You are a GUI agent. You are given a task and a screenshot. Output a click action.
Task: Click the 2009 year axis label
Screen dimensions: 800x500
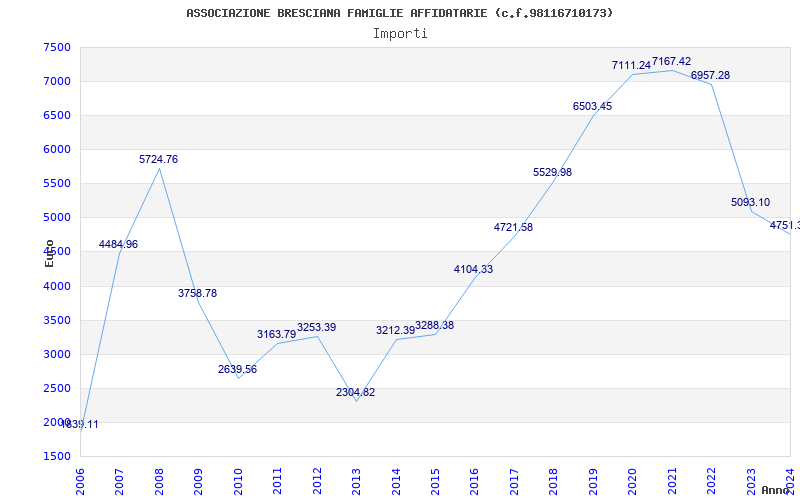tap(198, 482)
